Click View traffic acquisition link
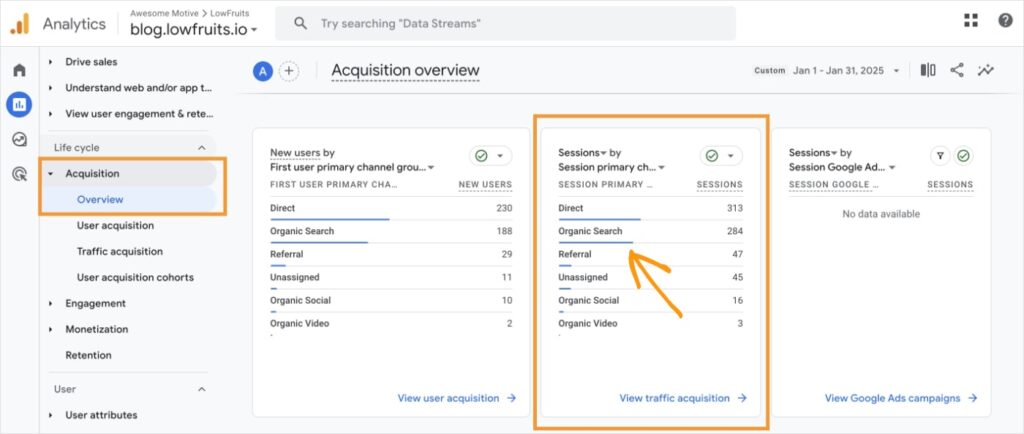The height and width of the screenshot is (434, 1024). tap(683, 398)
